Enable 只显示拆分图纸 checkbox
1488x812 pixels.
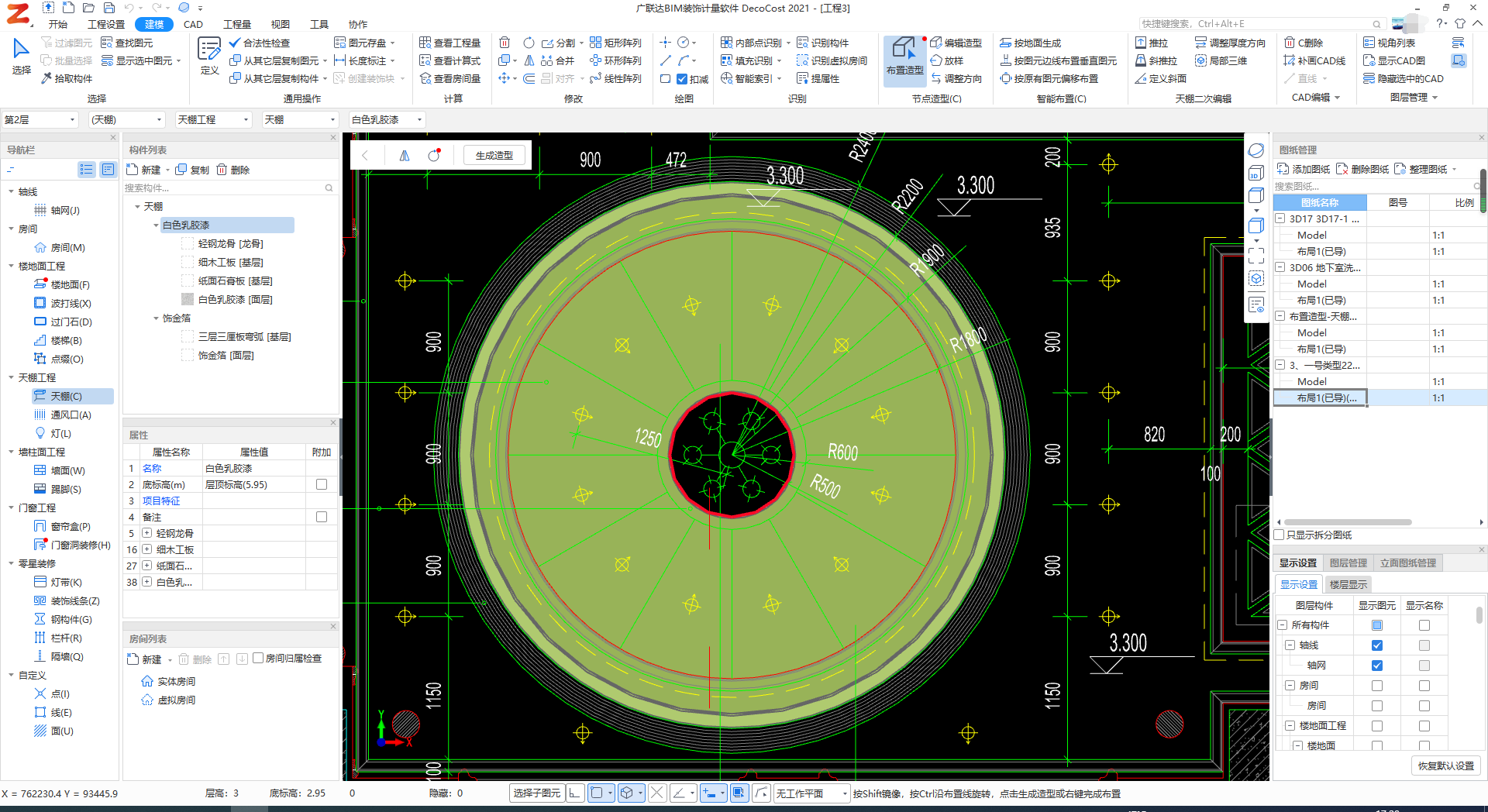1280,535
